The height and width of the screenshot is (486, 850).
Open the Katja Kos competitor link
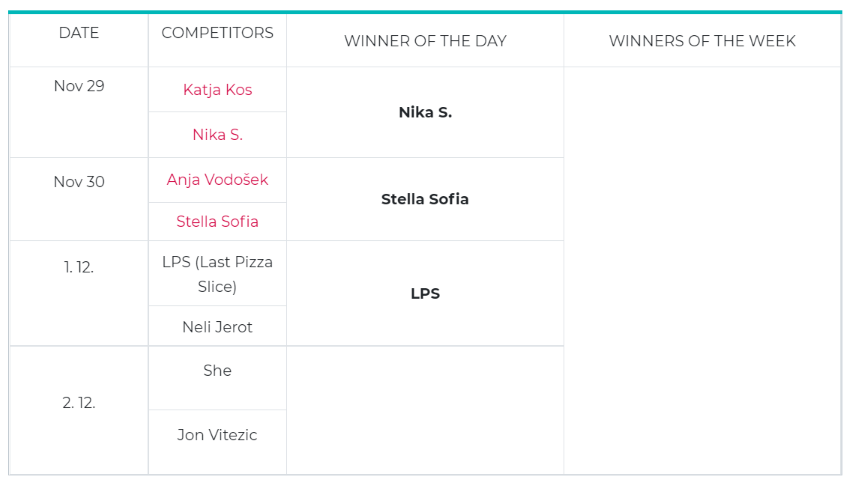tap(217, 89)
